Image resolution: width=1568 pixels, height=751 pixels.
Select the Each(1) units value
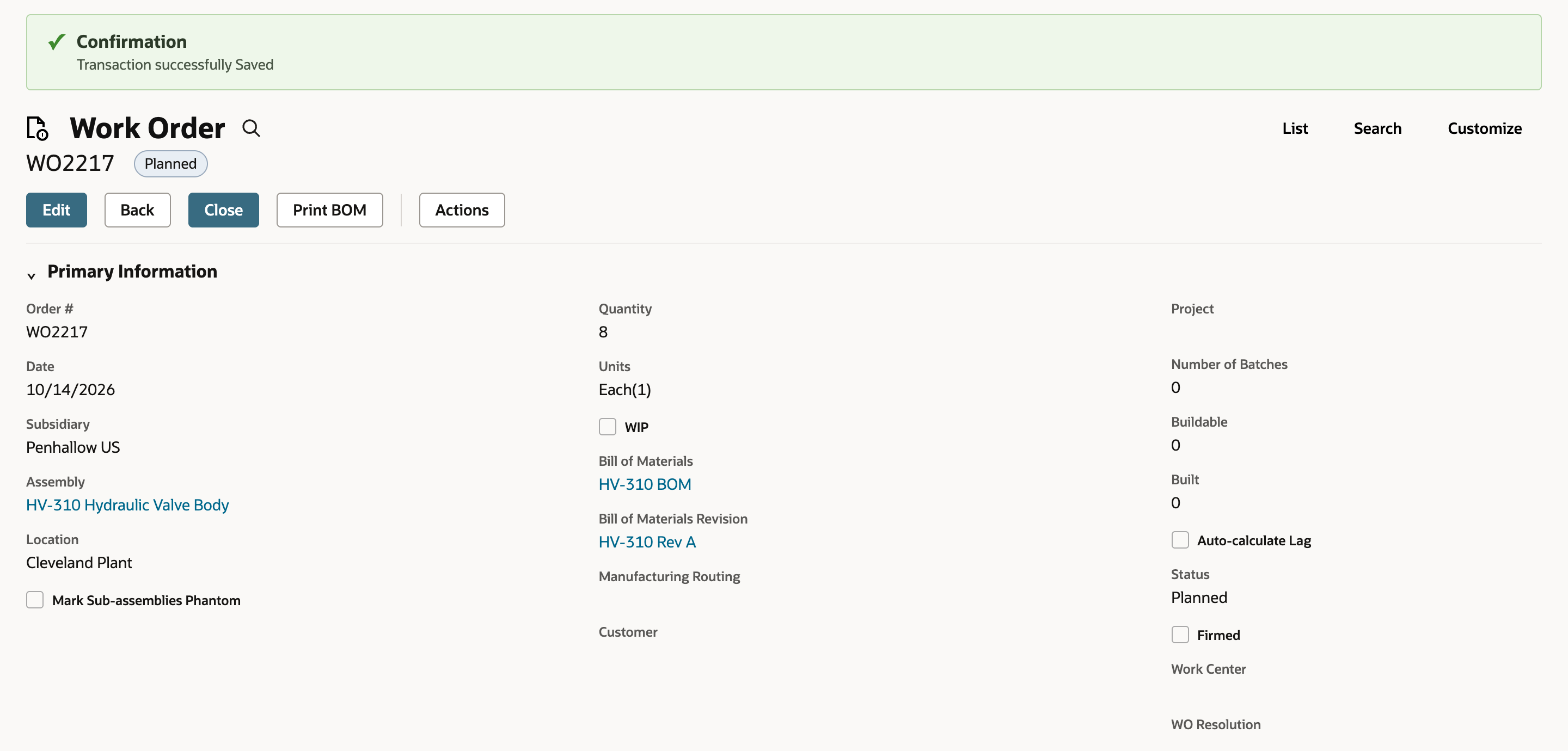tap(624, 390)
